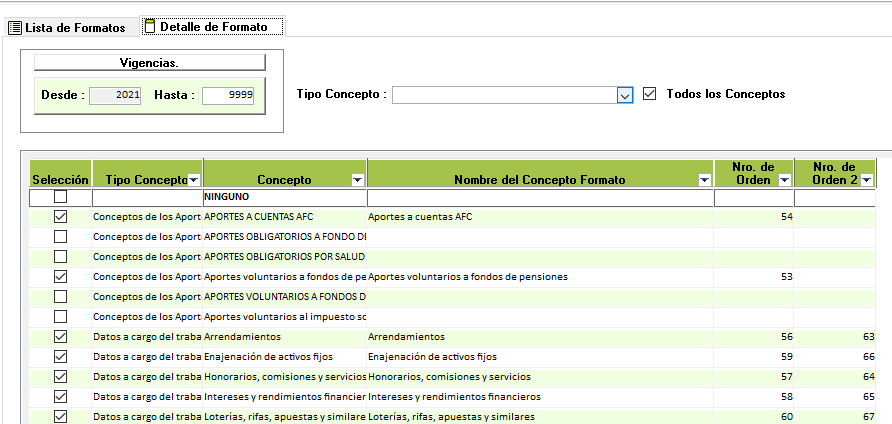Open filter arrow on Tipo Concepto column
The width and height of the screenshot is (892, 424).
(194, 180)
